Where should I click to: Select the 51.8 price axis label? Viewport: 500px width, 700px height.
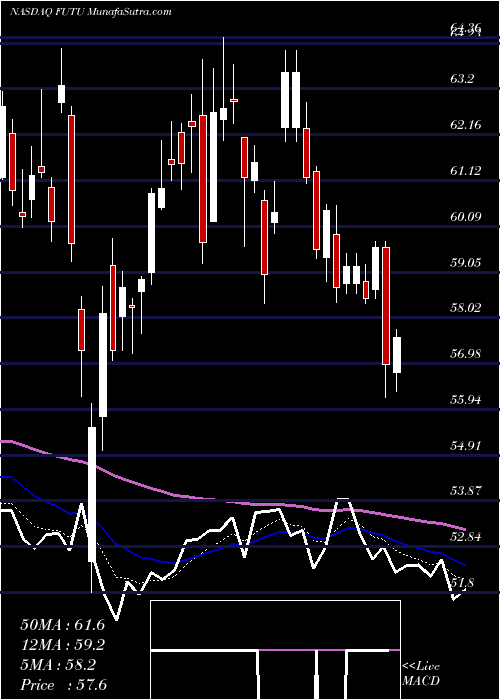tap(462, 582)
